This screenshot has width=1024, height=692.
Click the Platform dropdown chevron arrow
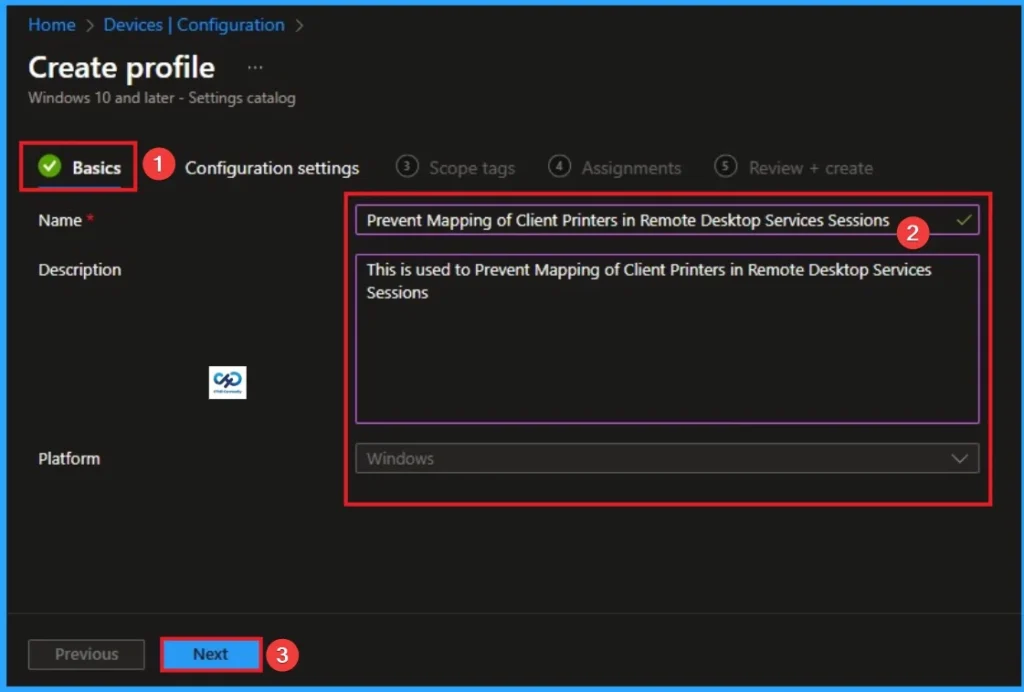click(x=961, y=458)
